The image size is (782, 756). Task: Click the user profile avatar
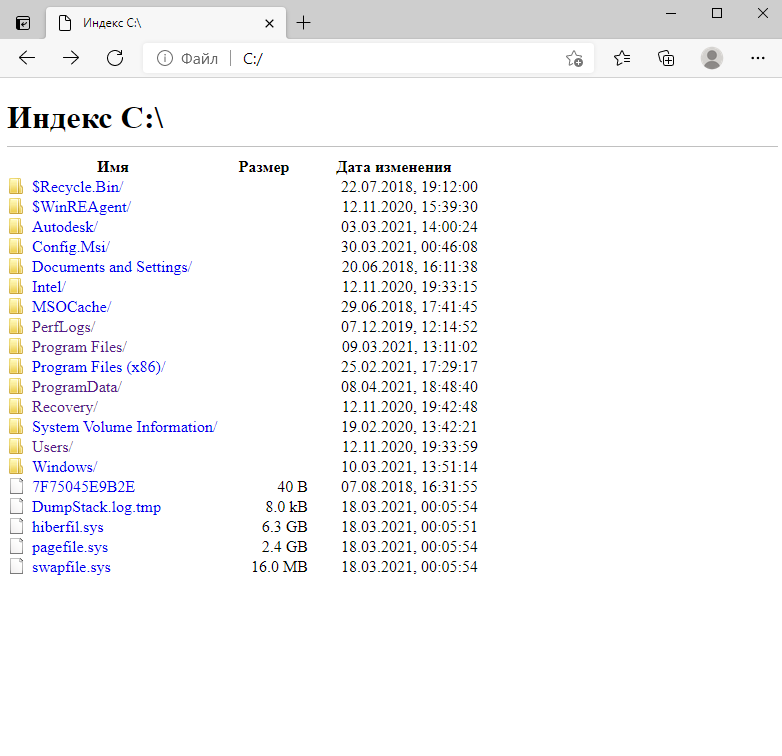[712, 58]
